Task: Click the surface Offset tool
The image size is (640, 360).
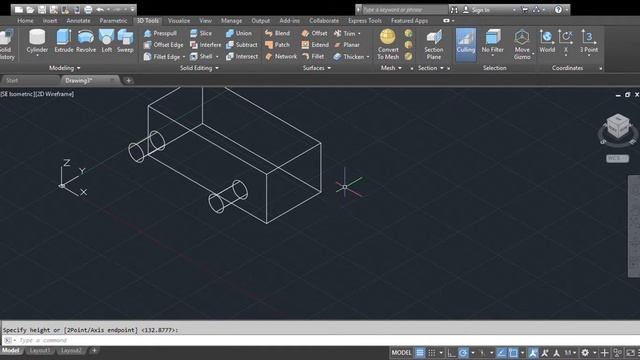Action: 315,33
